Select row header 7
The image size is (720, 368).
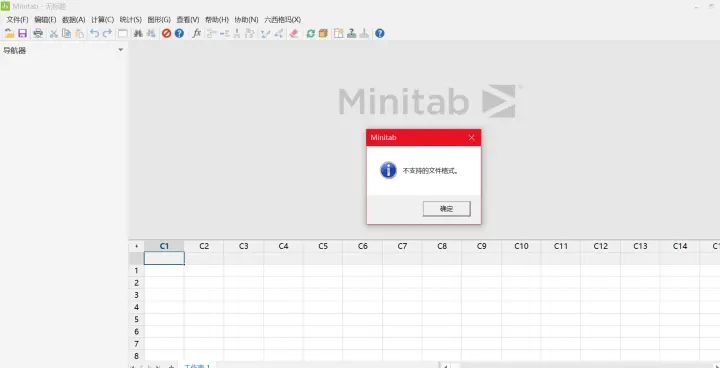136,344
